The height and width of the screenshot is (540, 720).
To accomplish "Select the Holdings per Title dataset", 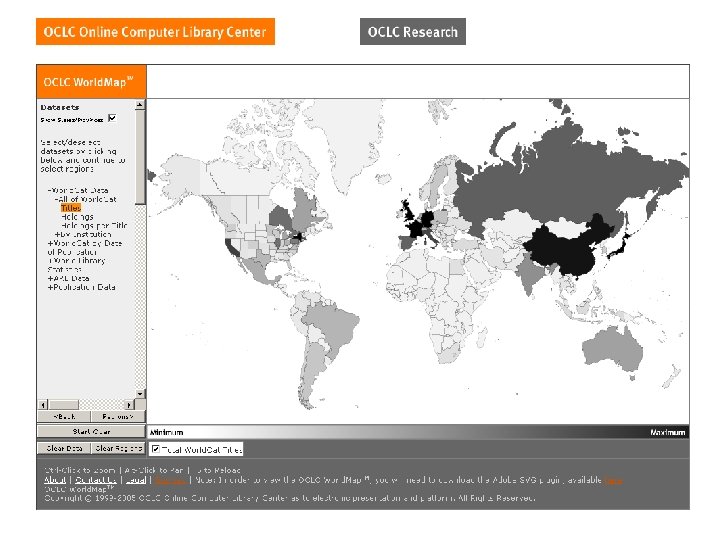I will click(x=94, y=225).
